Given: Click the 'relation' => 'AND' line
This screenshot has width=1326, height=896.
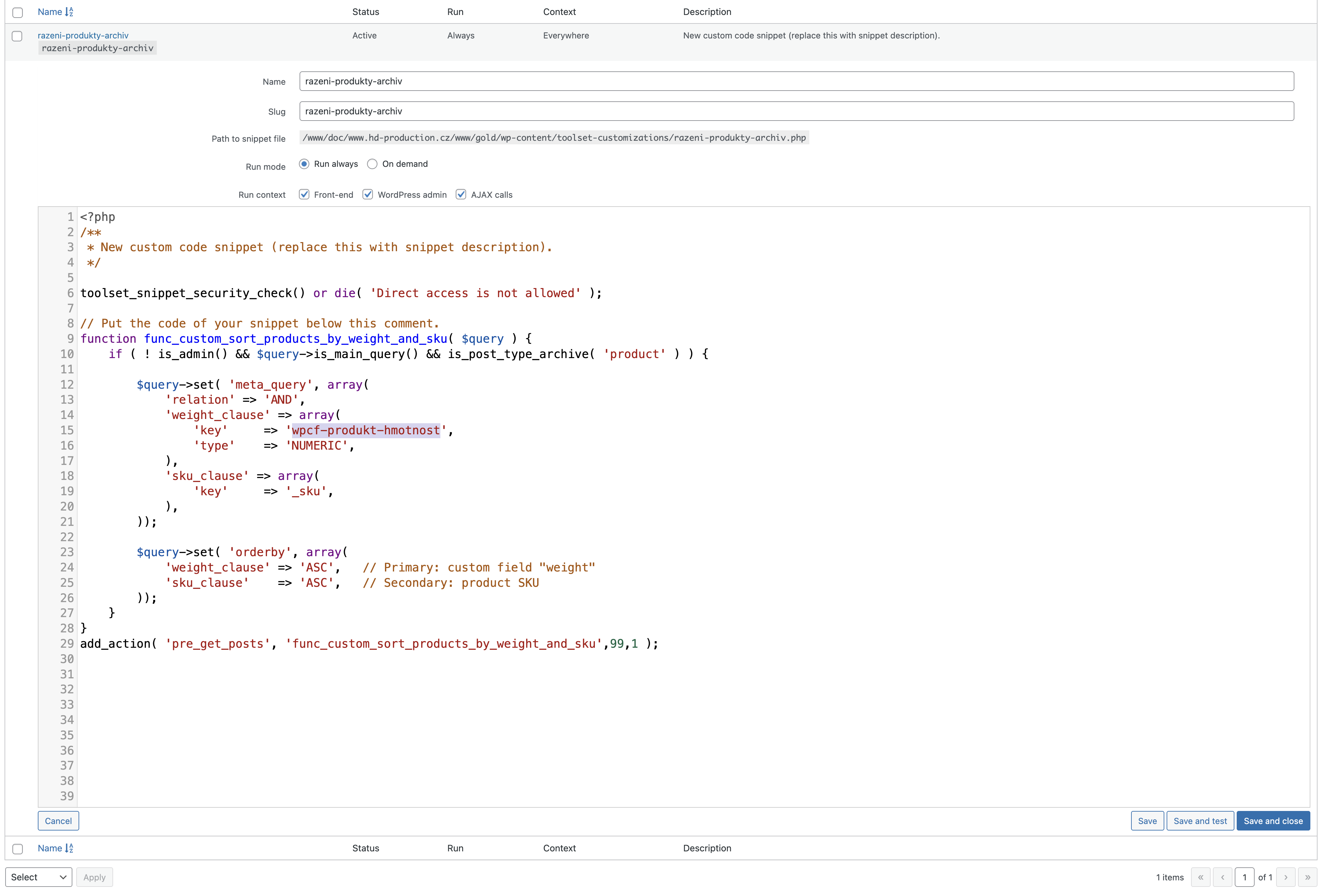Looking at the screenshot, I should point(235,400).
